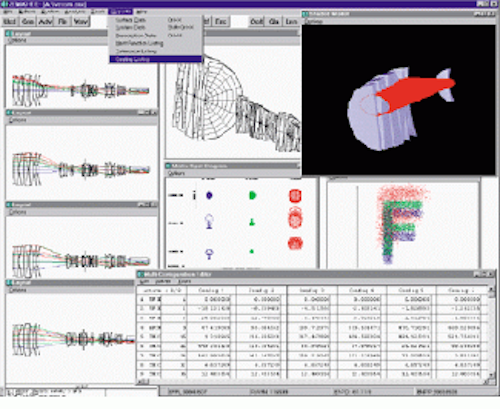Click the first toolbar button left of Gen

[x=10, y=22]
